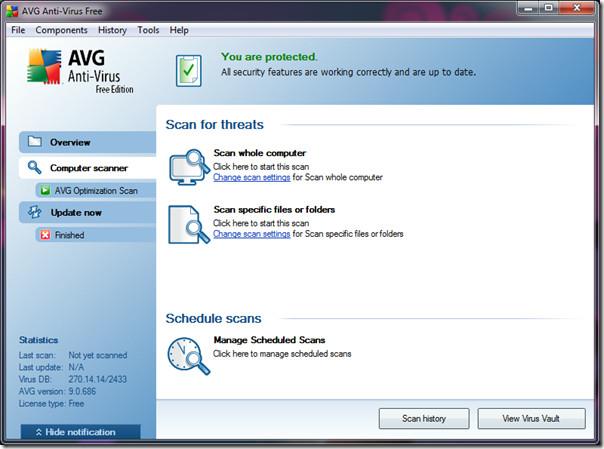Click the Computer scanner magnifier icon
604x449 pixels.
tap(34, 168)
